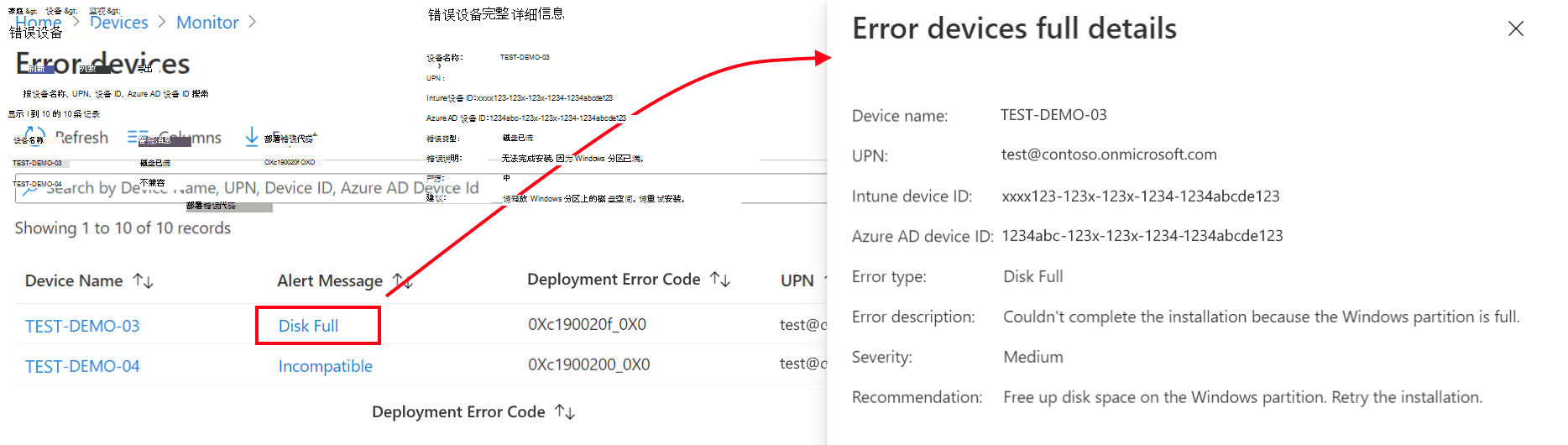The image size is (1568, 445).
Task: Click the Alert Message column header text
Action: pyautogui.click(x=330, y=281)
